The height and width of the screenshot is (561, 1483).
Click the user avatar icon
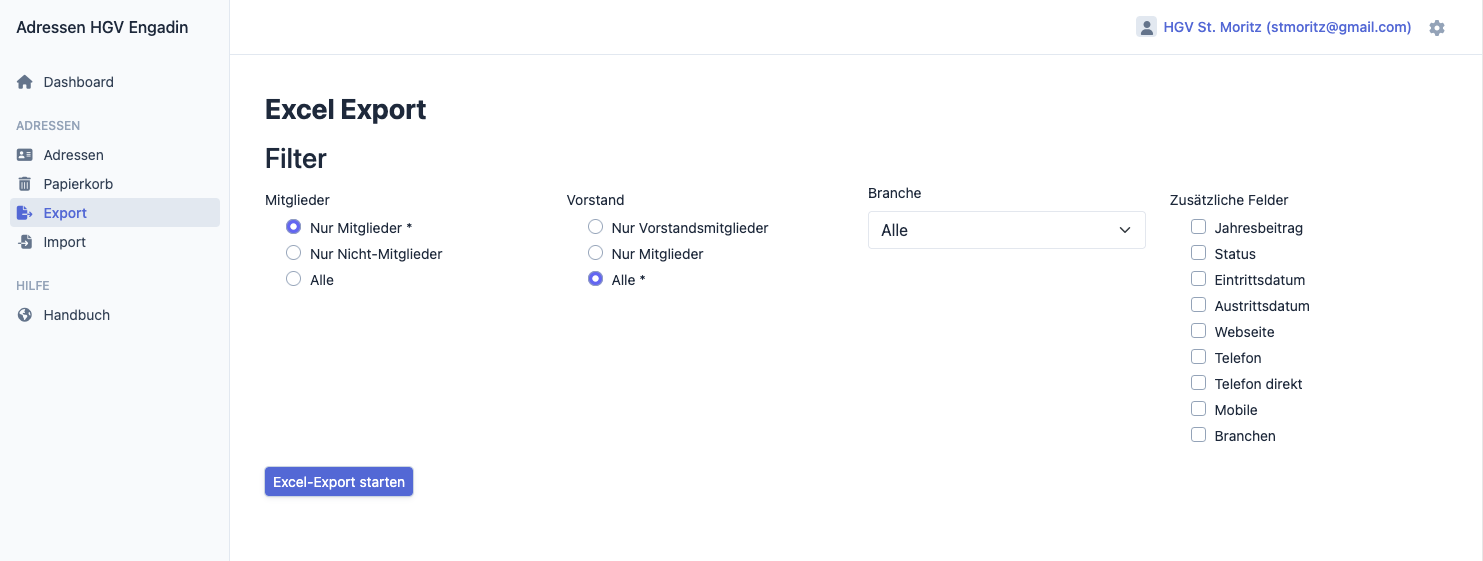point(1146,27)
